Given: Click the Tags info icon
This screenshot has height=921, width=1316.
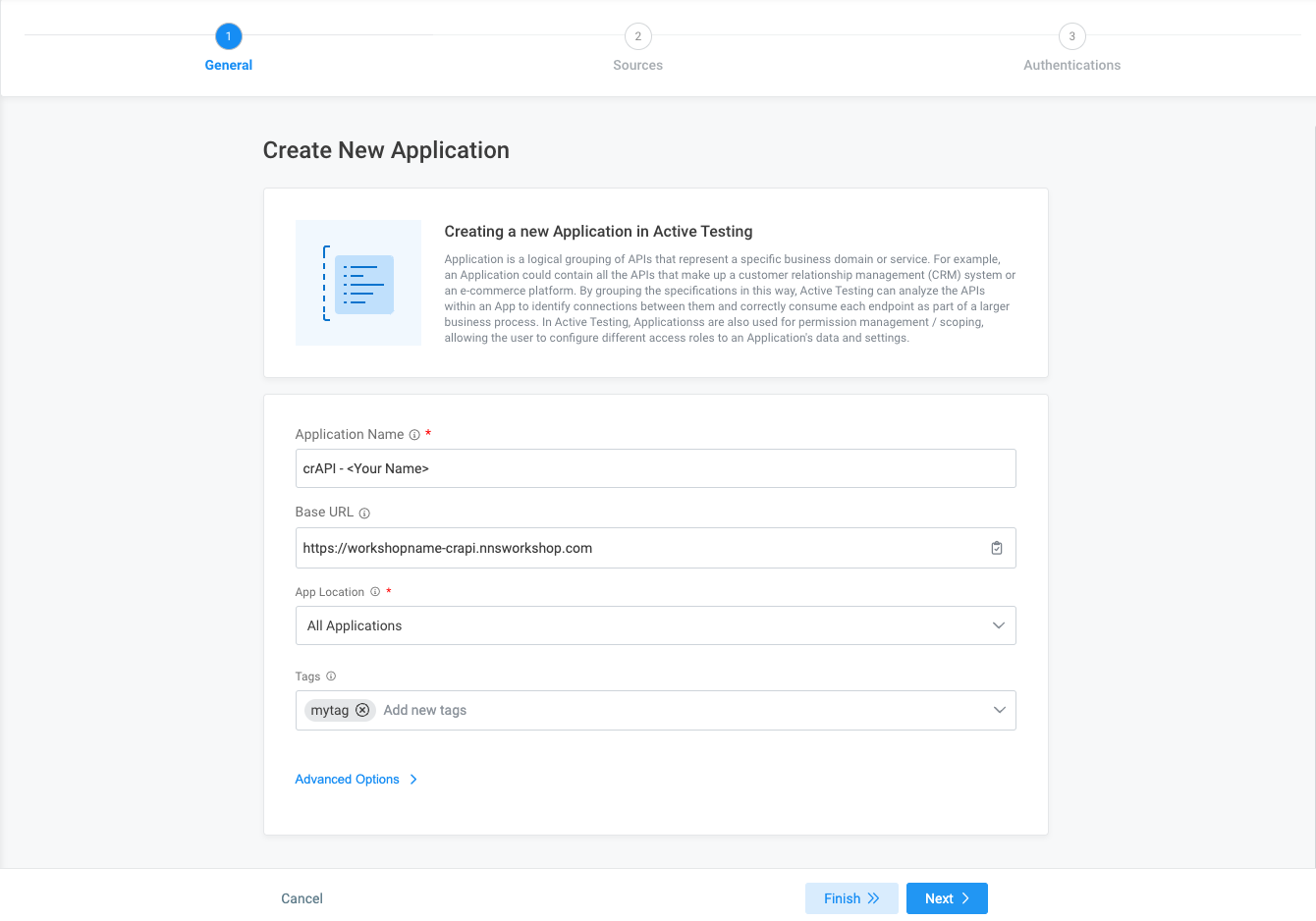Looking at the screenshot, I should pyautogui.click(x=331, y=677).
